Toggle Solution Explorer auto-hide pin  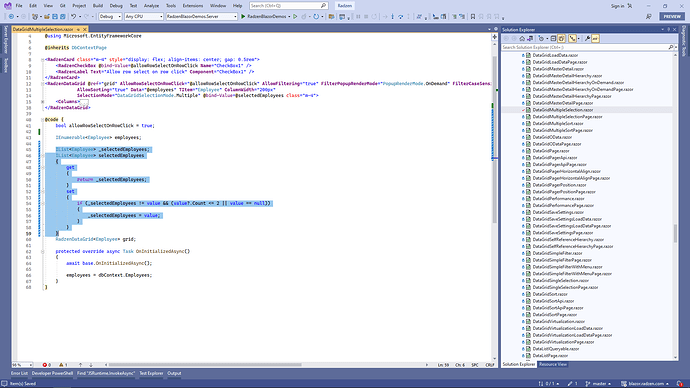(668, 29)
